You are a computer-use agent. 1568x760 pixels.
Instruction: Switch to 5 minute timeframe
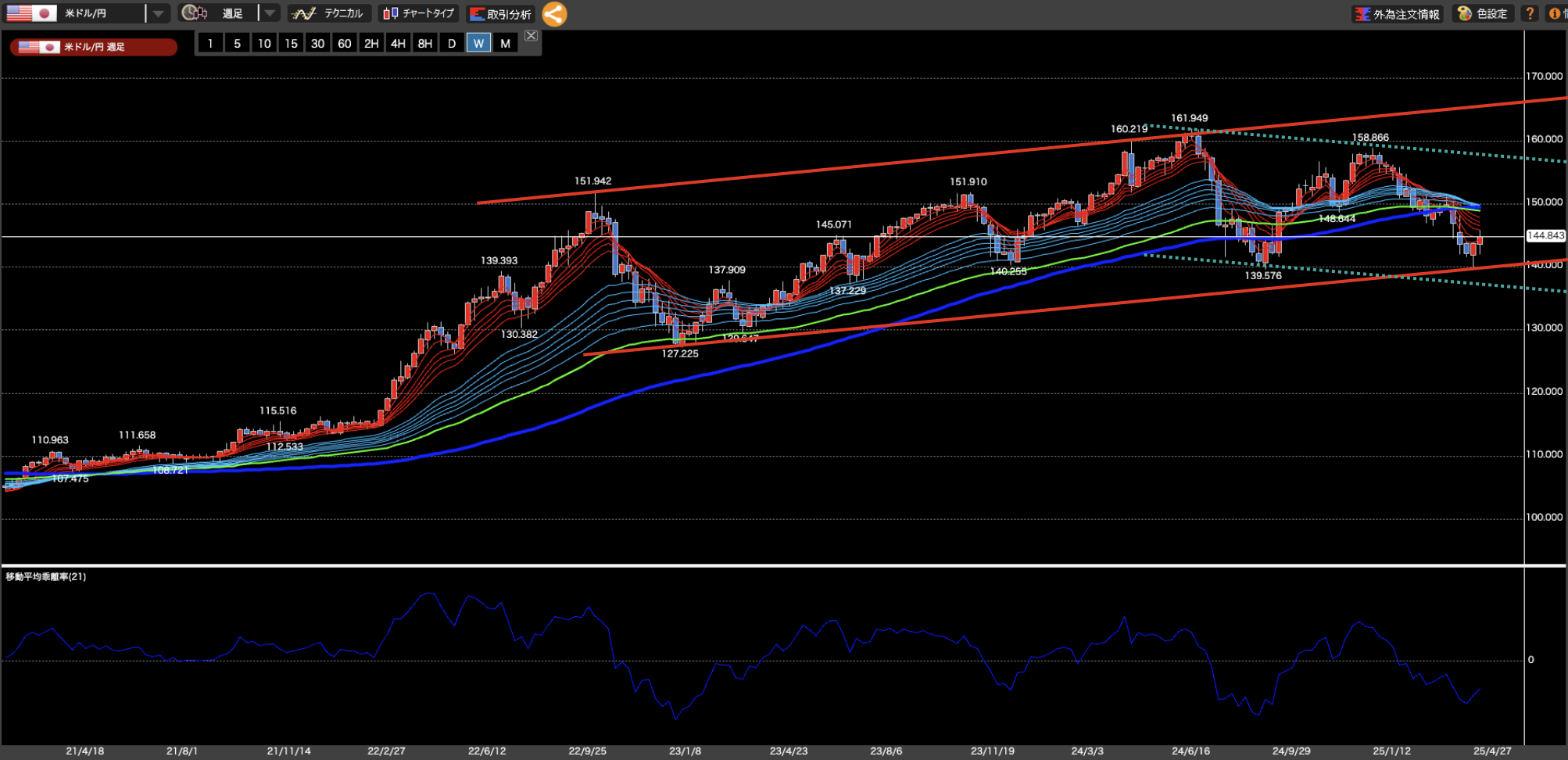pyautogui.click(x=237, y=43)
